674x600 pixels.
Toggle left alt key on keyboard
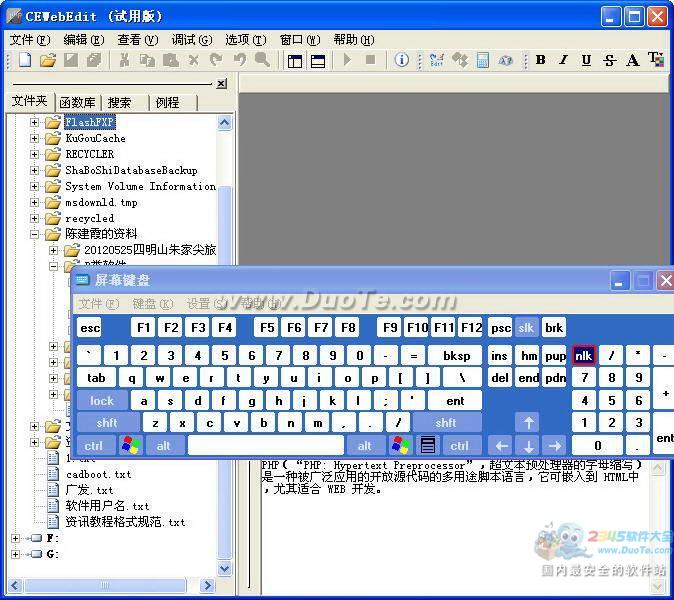tap(165, 445)
